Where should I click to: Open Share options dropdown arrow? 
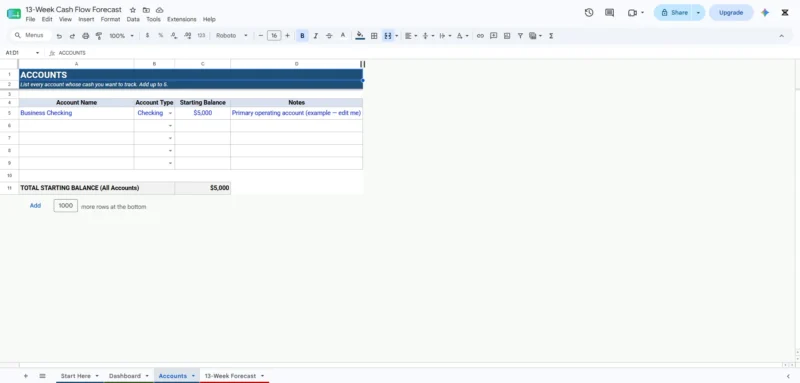point(697,13)
